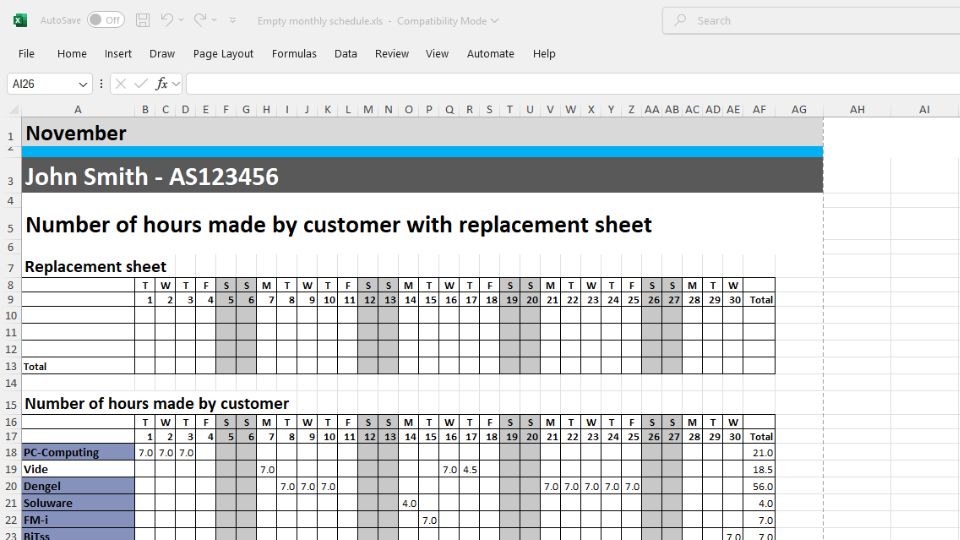
Task: Toggle the AutoSave switch
Action: (x=105, y=20)
